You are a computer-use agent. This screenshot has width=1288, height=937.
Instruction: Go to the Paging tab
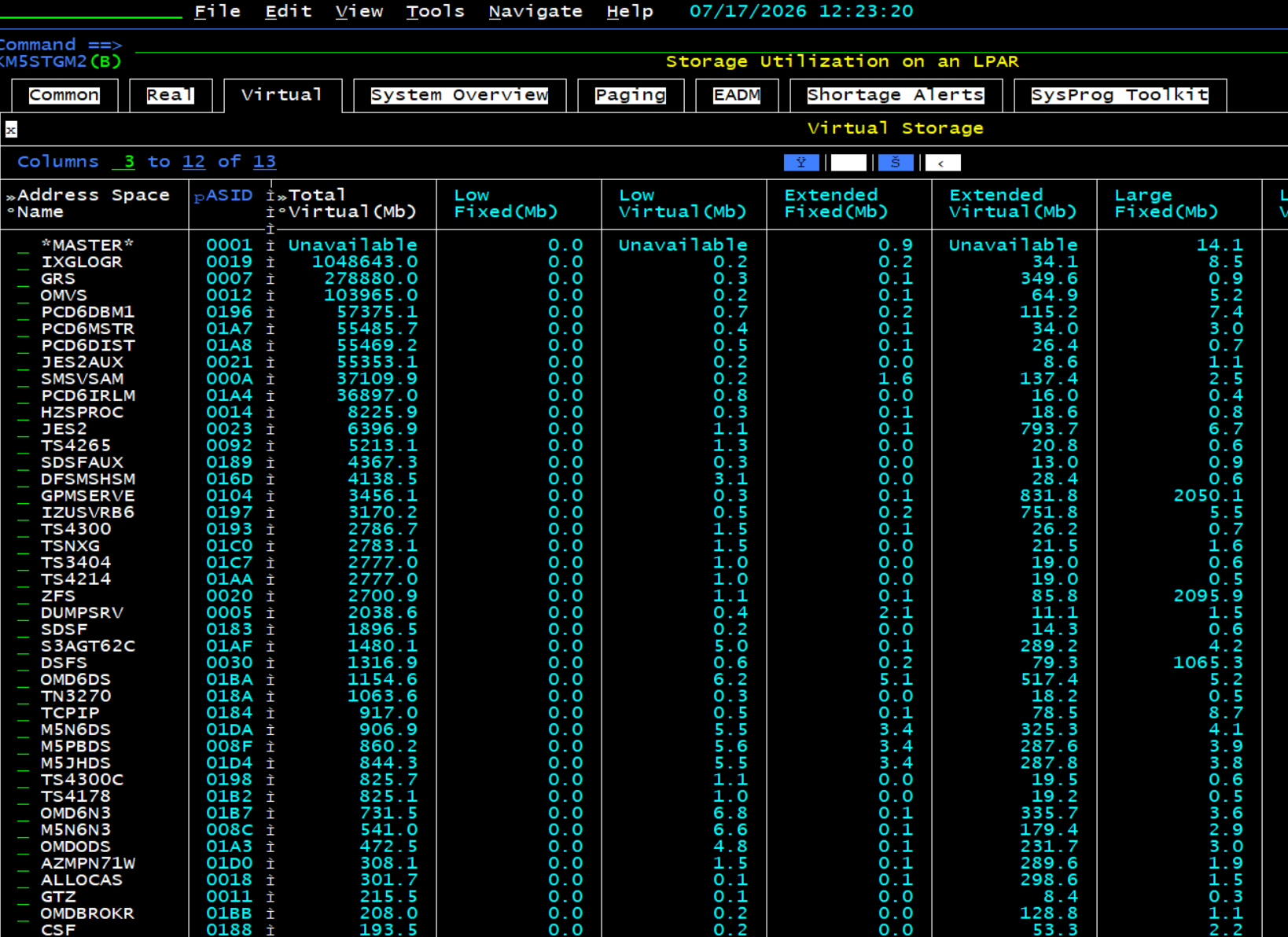(x=631, y=95)
